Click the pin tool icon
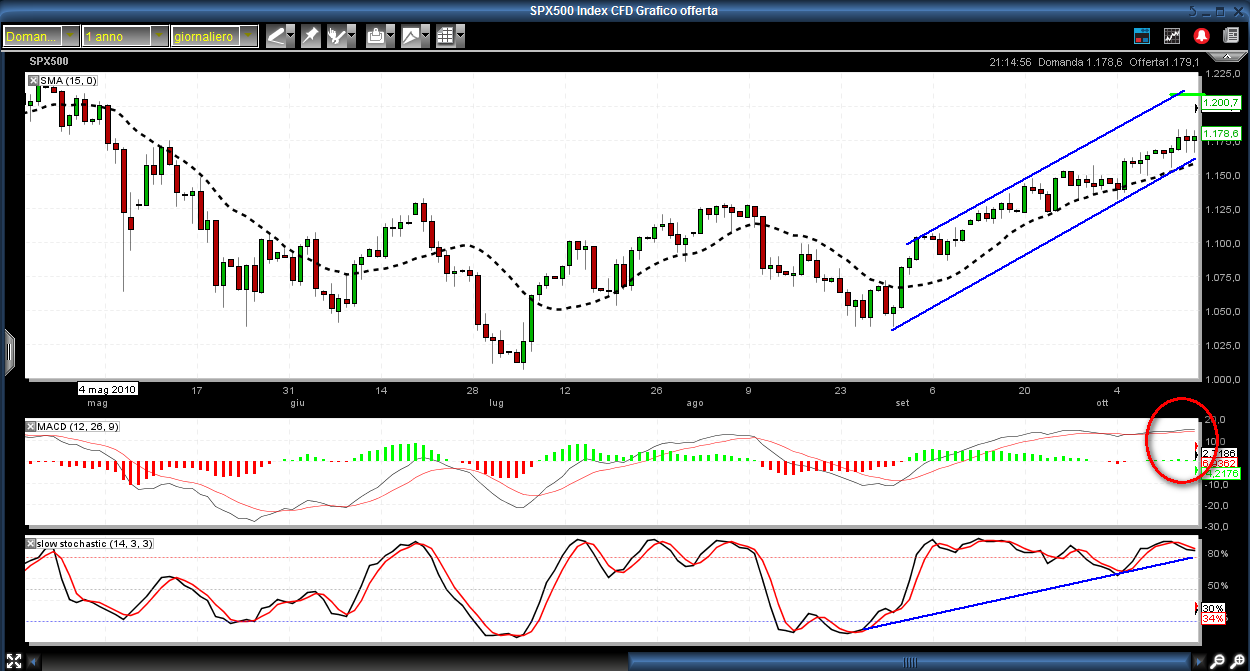The height and width of the screenshot is (671, 1250). tap(311, 36)
